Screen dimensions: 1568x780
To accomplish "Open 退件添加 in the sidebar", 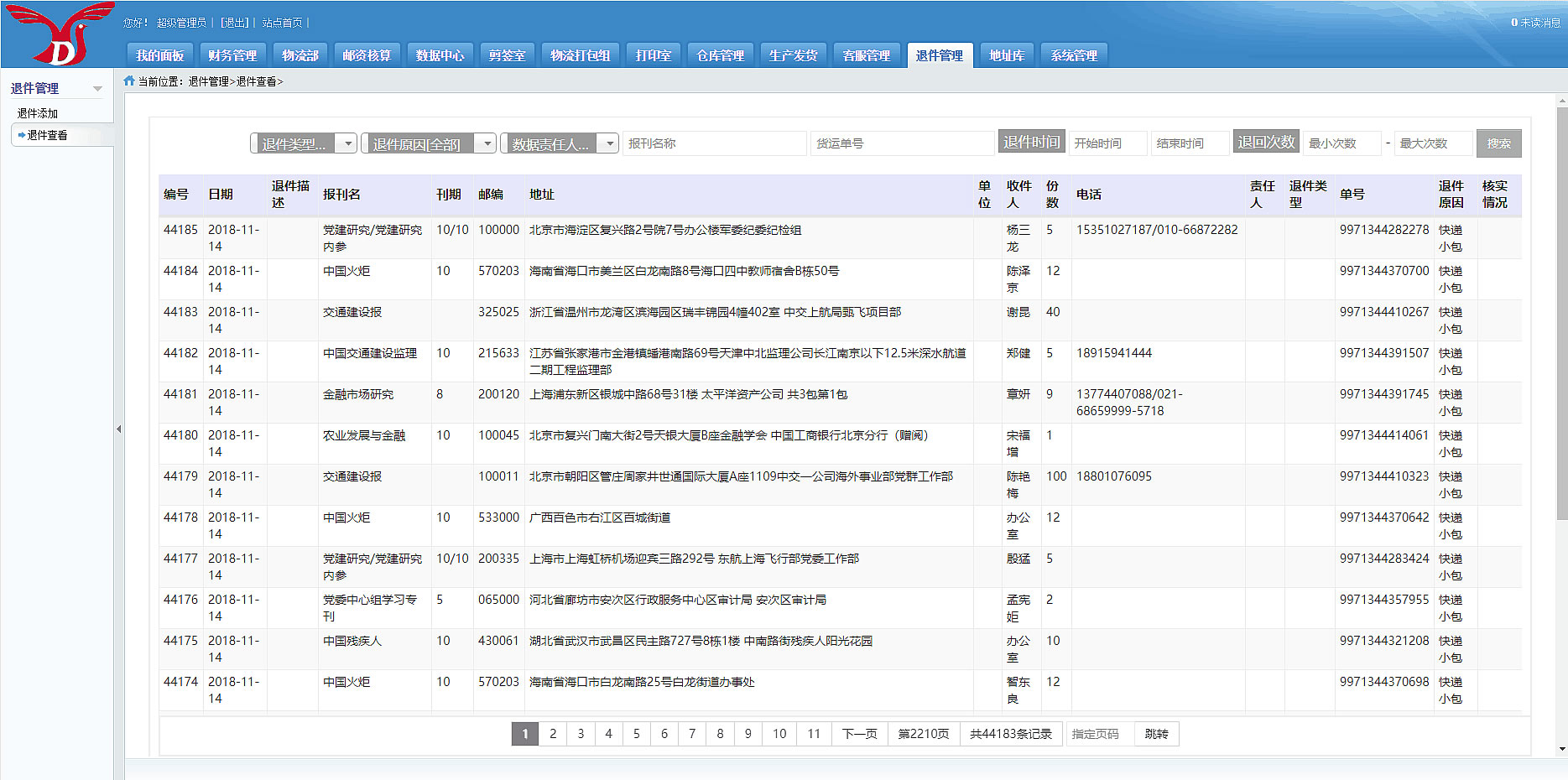I will [38, 113].
